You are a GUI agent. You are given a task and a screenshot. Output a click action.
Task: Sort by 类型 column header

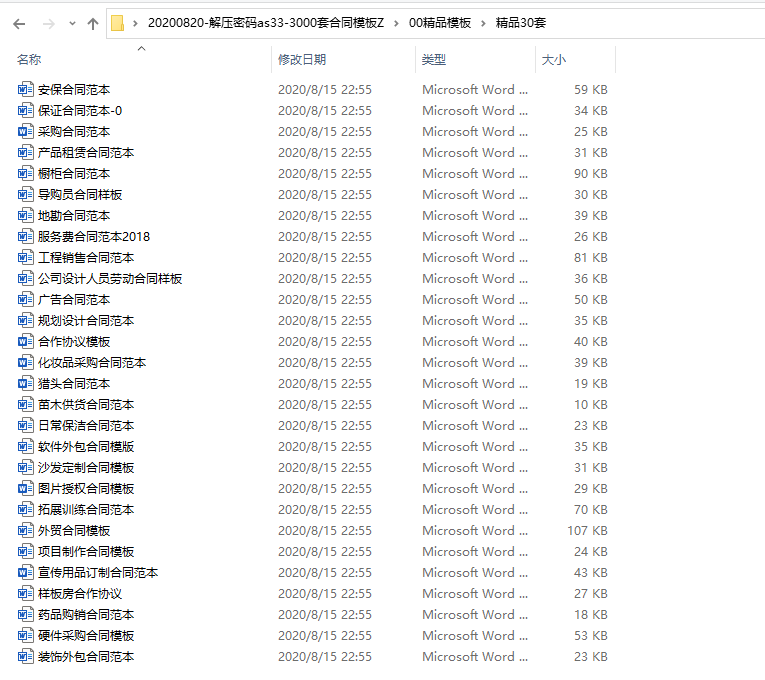point(434,60)
